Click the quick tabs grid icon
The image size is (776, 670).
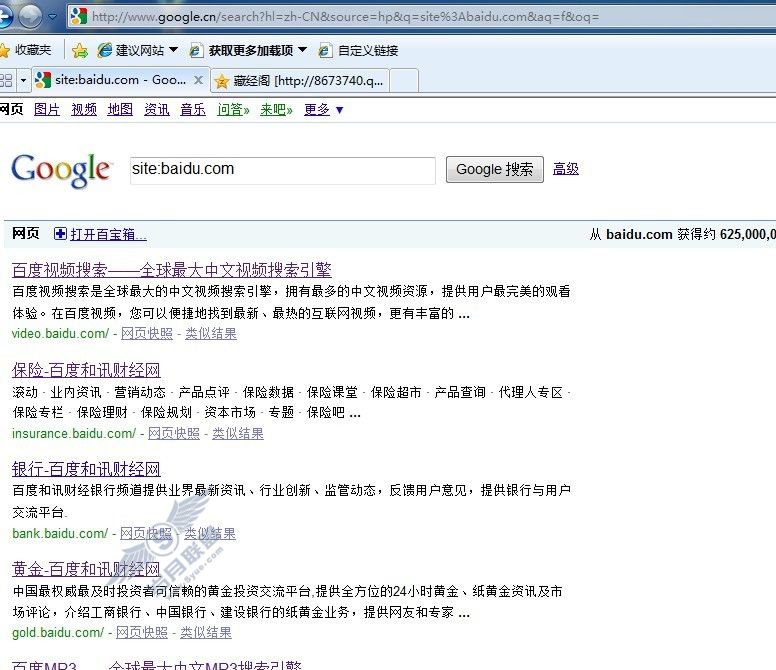point(6,80)
